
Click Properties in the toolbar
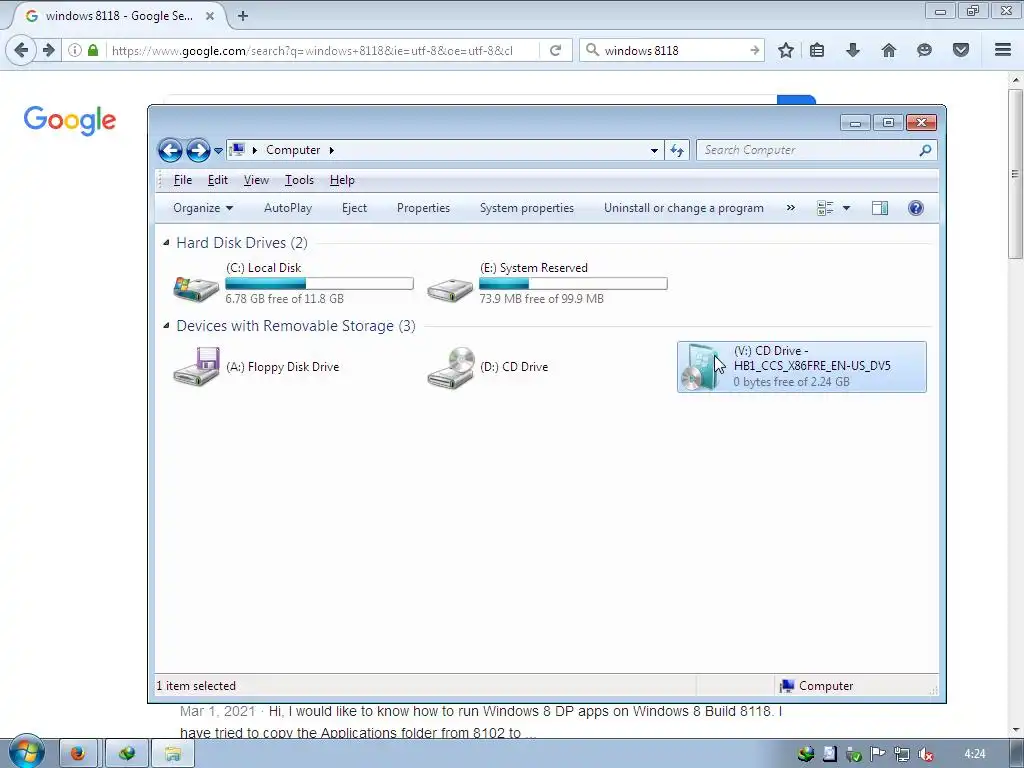(x=423, y=208)
